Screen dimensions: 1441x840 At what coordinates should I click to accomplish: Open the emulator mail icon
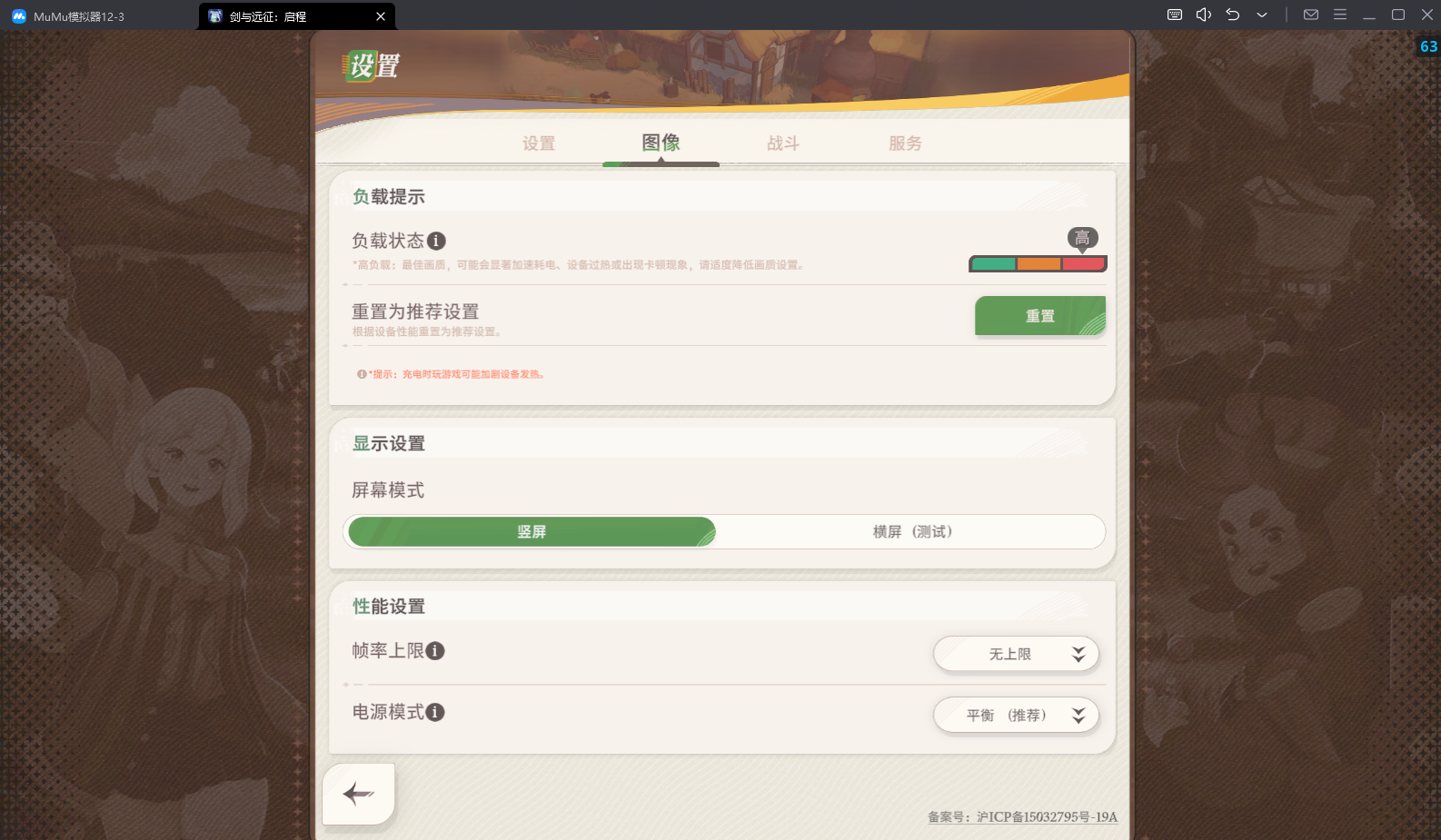(x=1311, y=15)
